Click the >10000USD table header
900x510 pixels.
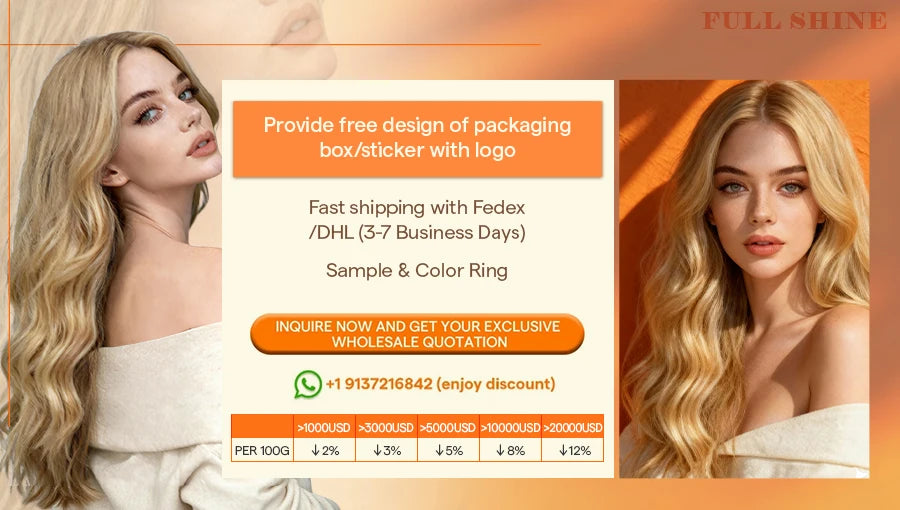pyautogui.click(x=510, y=427)
